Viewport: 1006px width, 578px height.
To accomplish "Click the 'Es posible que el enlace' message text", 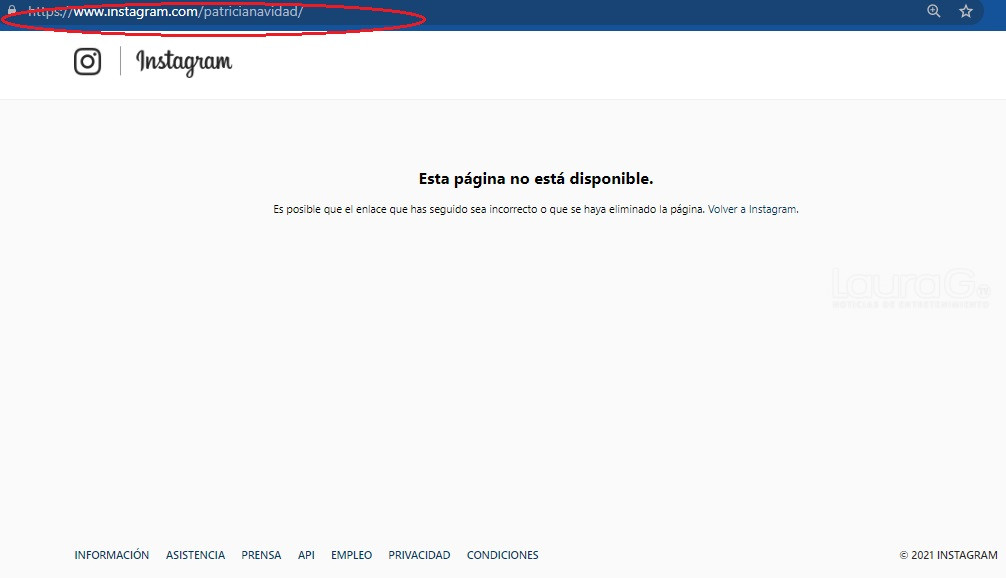I will click(x=489, y=210).
